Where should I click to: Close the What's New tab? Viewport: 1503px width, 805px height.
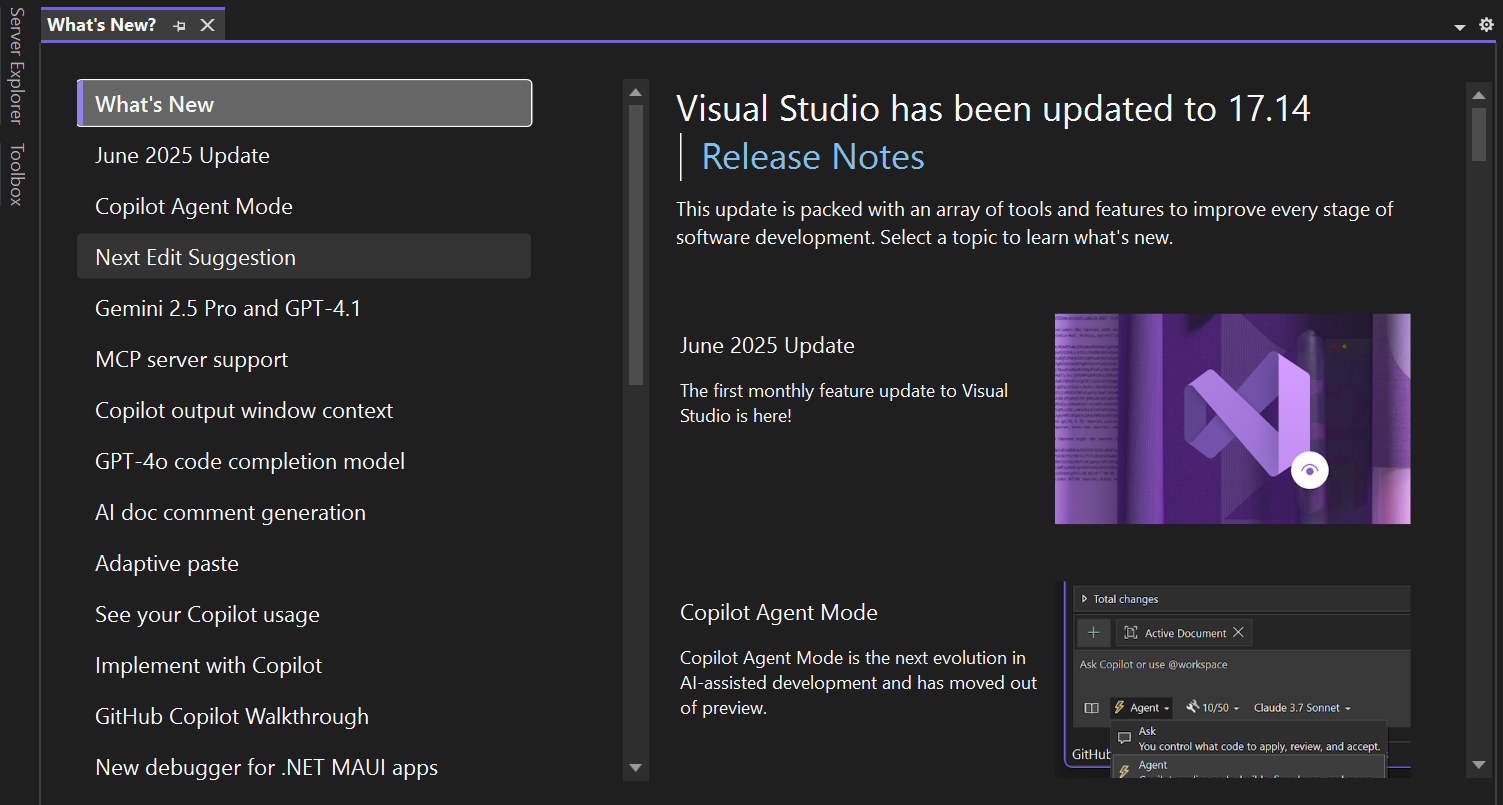(207, 25)
